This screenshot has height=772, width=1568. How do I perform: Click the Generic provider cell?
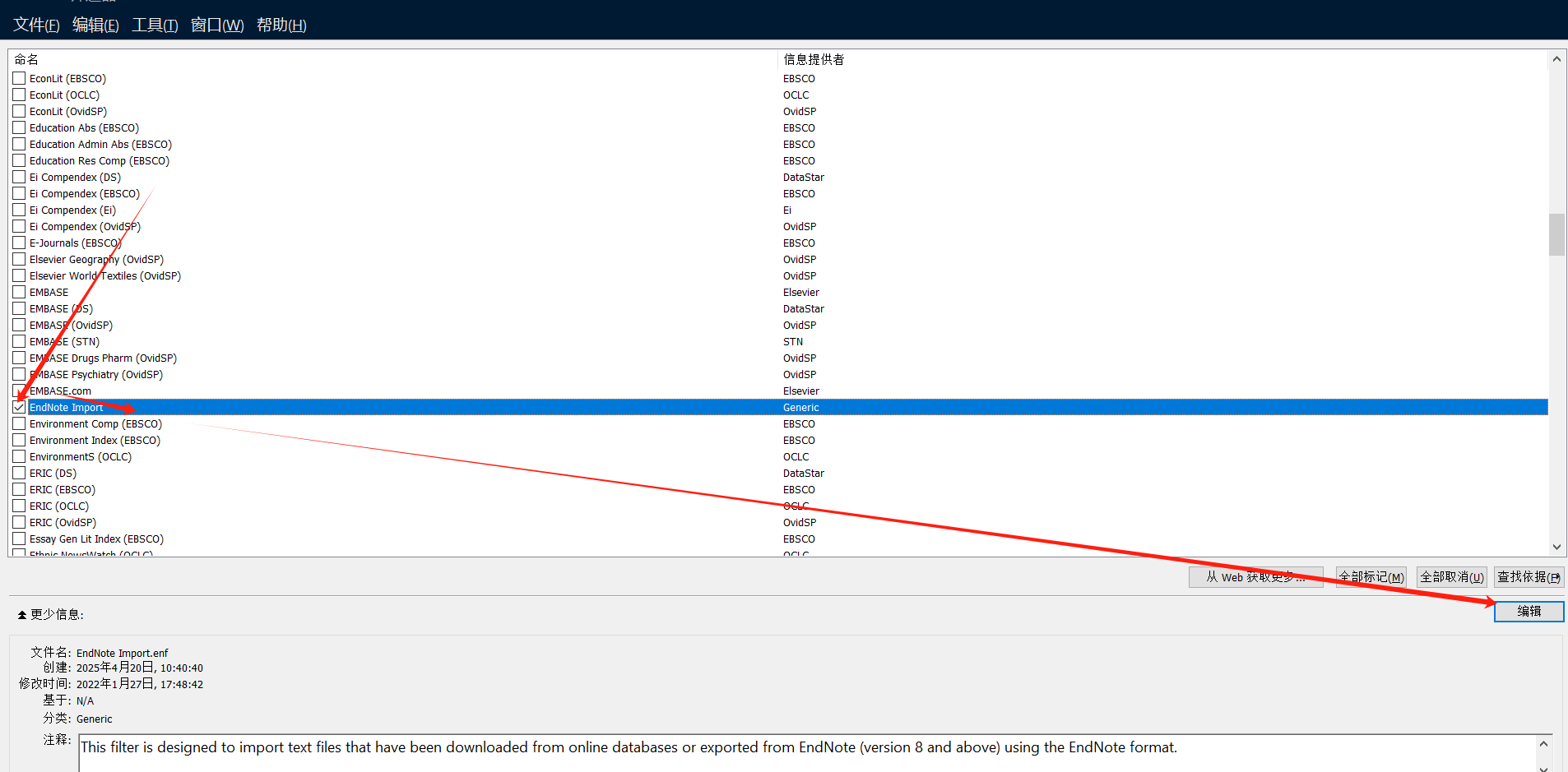tap(800, 408)
